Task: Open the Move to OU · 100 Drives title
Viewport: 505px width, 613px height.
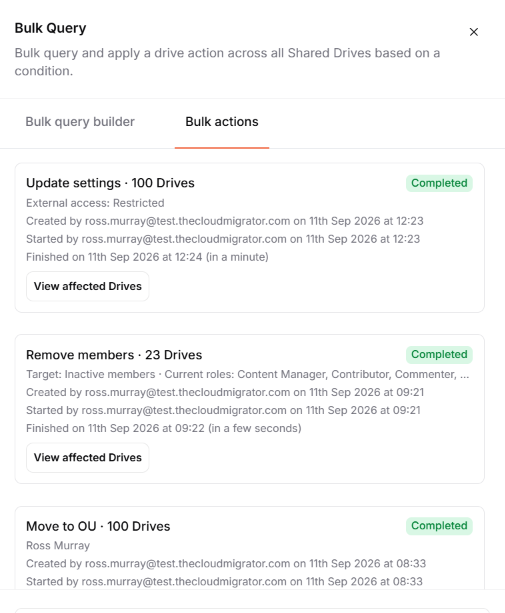Action: click(98, 526)
